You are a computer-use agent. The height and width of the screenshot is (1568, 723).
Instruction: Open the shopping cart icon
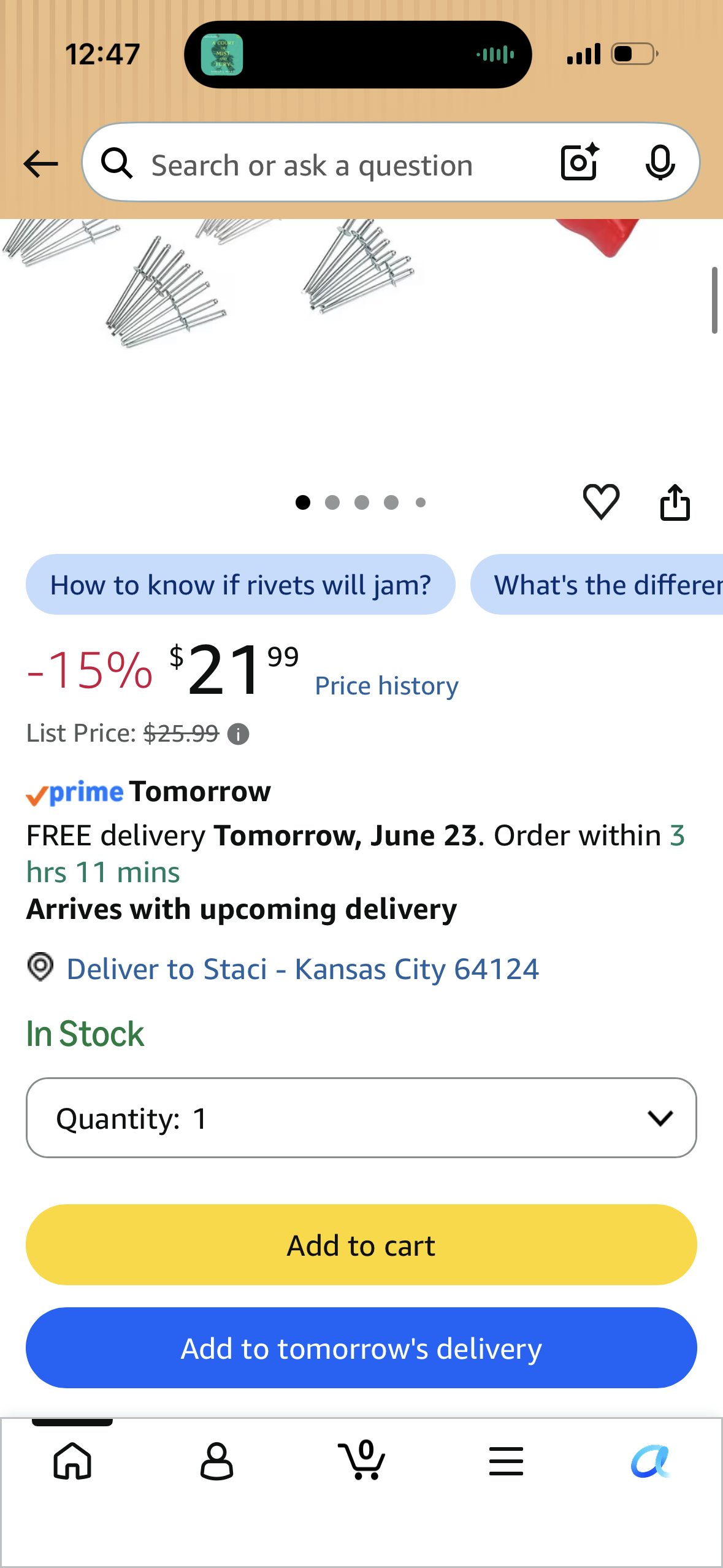[362, 1459]
